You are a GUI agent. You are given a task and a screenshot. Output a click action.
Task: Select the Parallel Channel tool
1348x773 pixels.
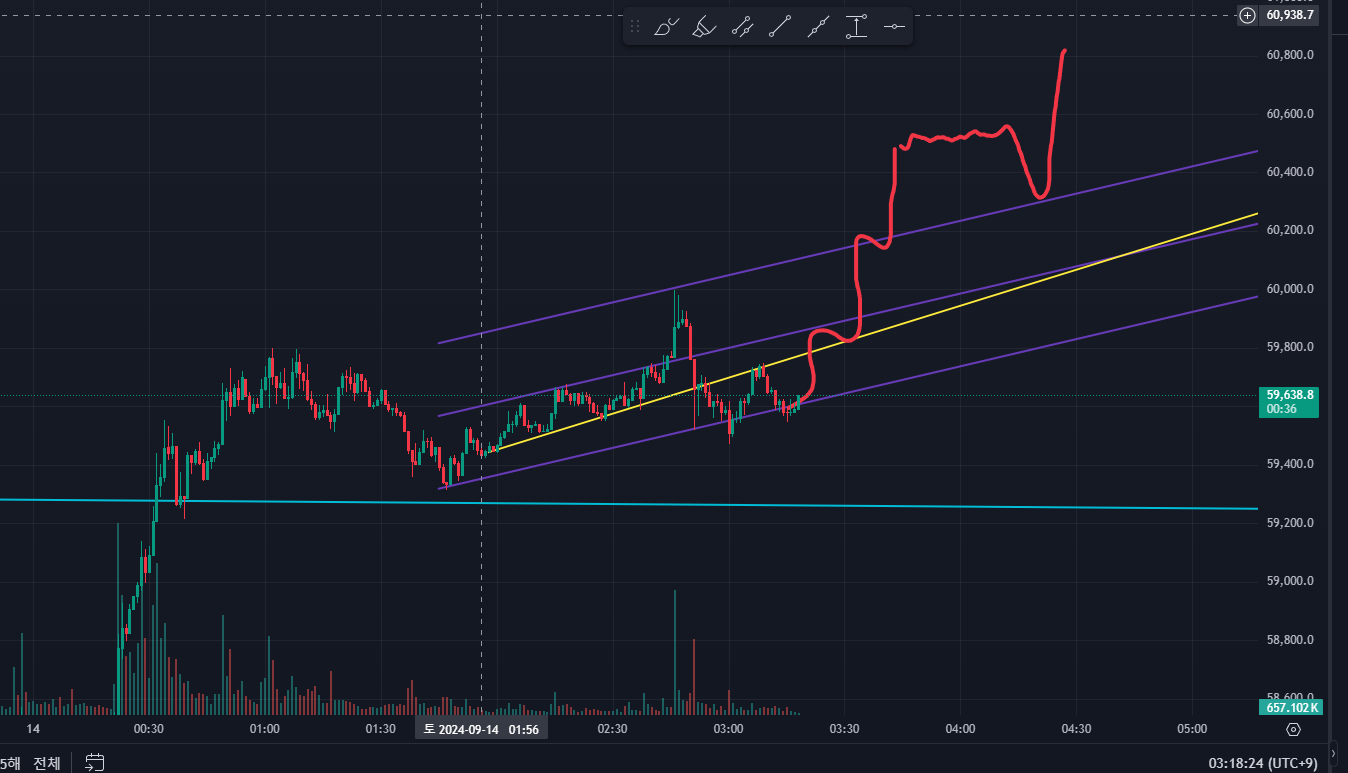point(741,27)
